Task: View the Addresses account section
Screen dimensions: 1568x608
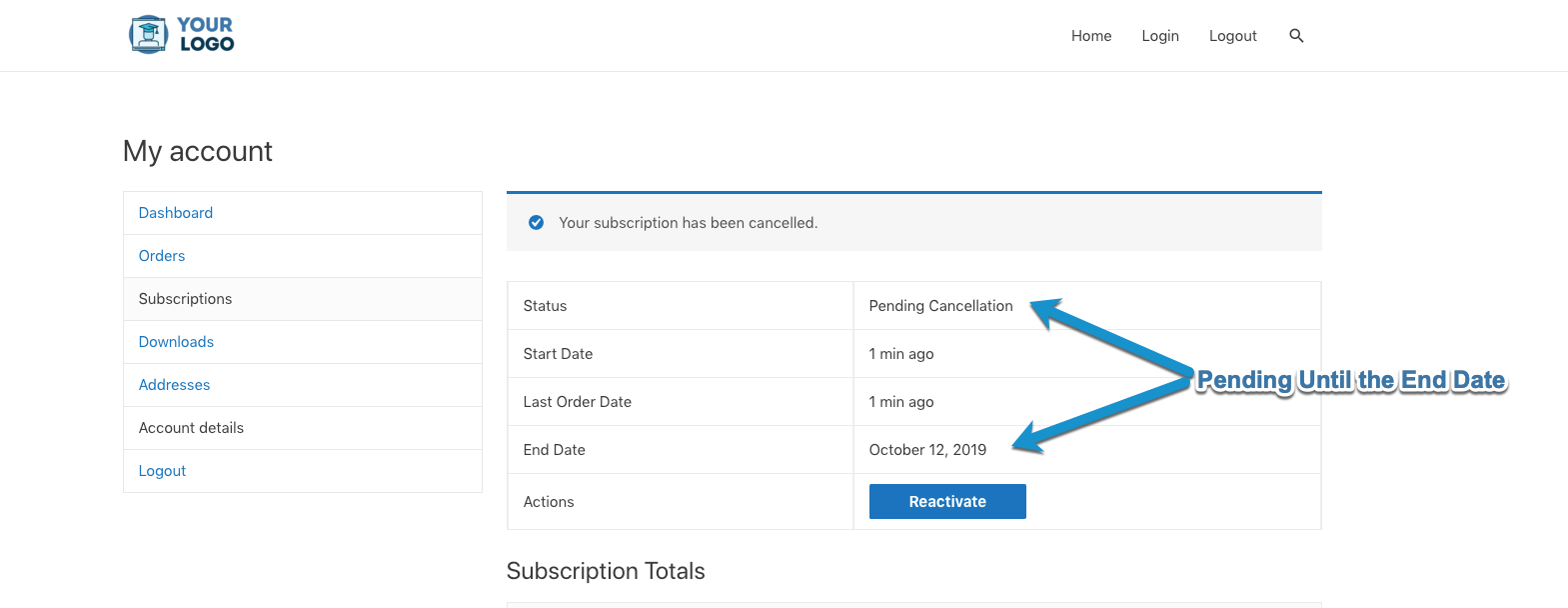Action: tap(174, 385)
